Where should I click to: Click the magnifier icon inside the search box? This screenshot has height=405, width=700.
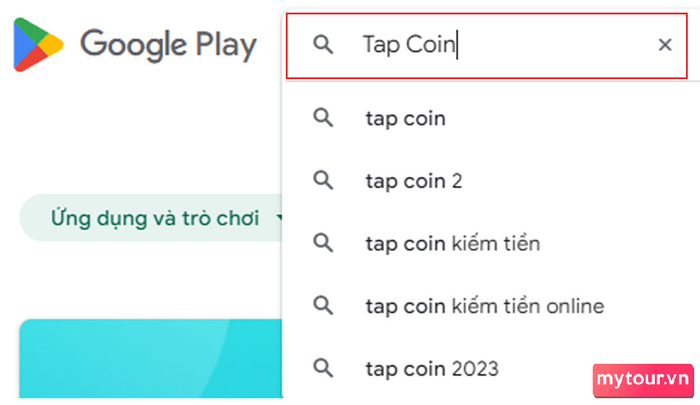323,45
